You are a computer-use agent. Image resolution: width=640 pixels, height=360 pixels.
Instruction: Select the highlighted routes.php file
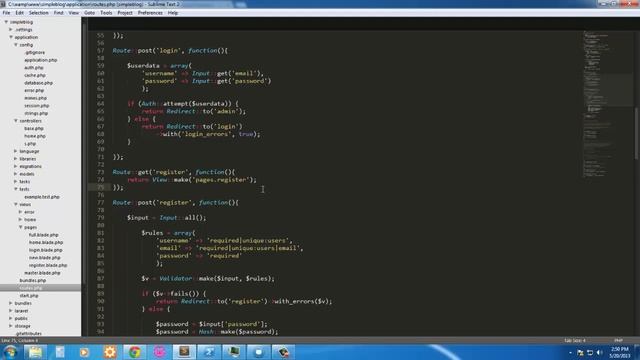click(x=40, y=288)
